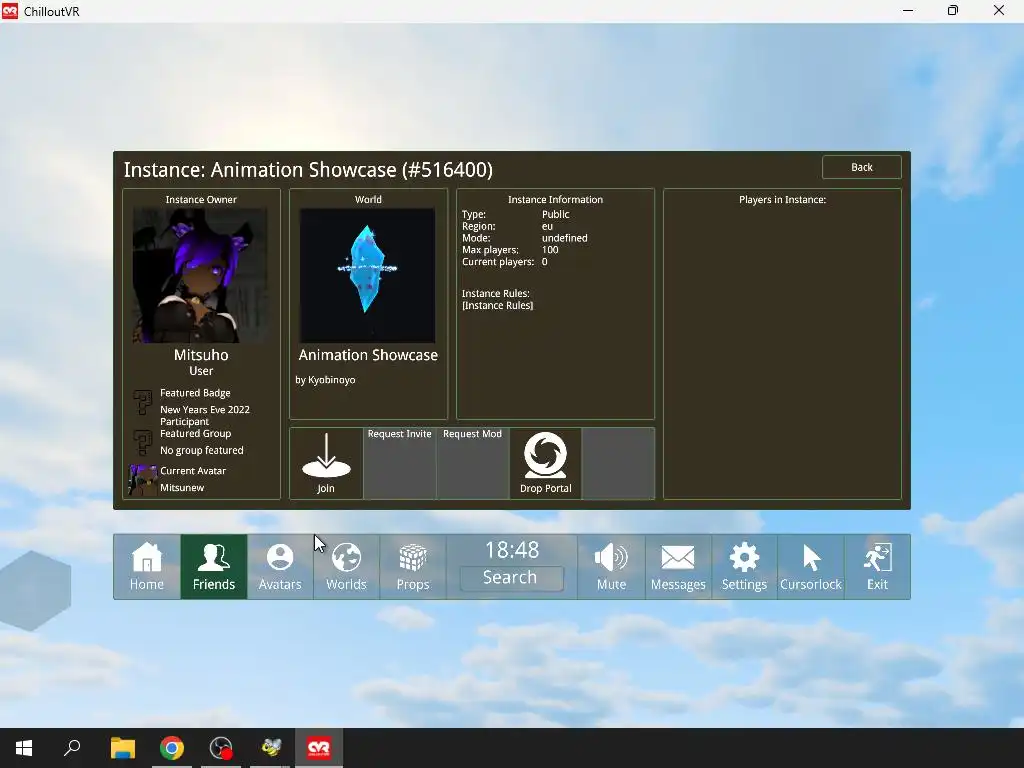Viewport: 1024px width, 768px height.
Task: Toggle Cursorlock mode
Action: pyautogui.click(x=810, y=567)
